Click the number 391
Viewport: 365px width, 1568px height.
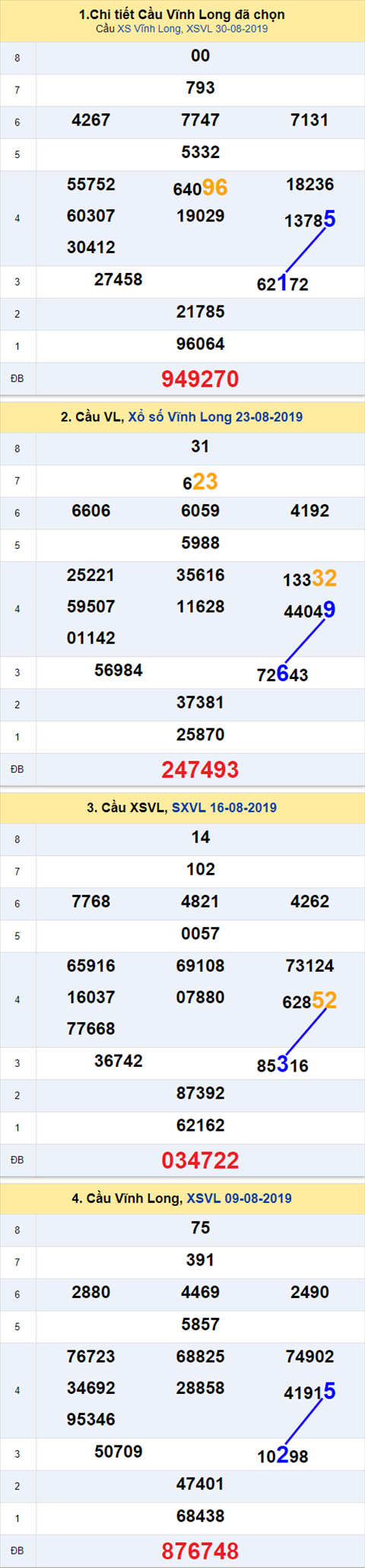click(201, 1260)
